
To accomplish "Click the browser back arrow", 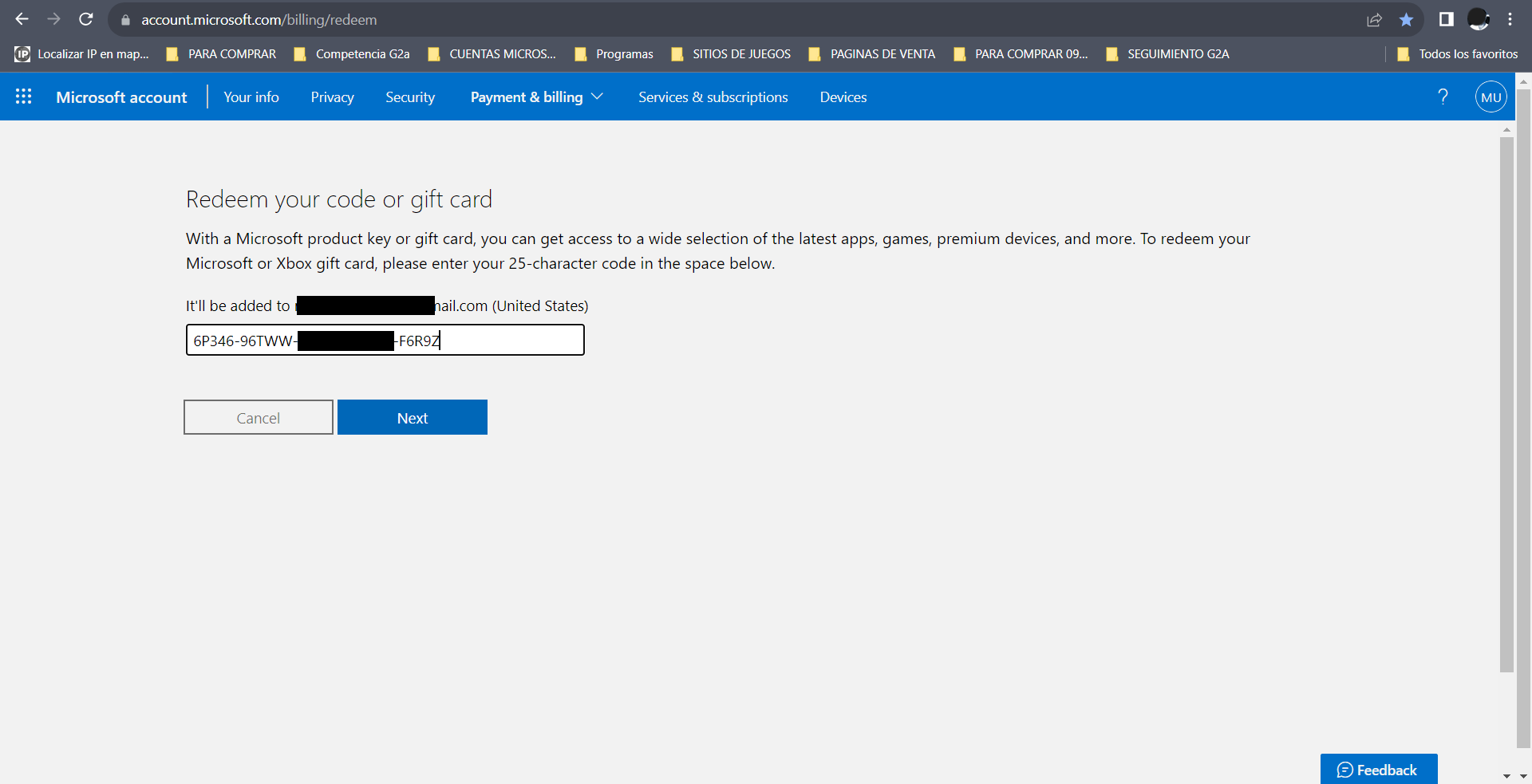I will click(x=22, y=19).
